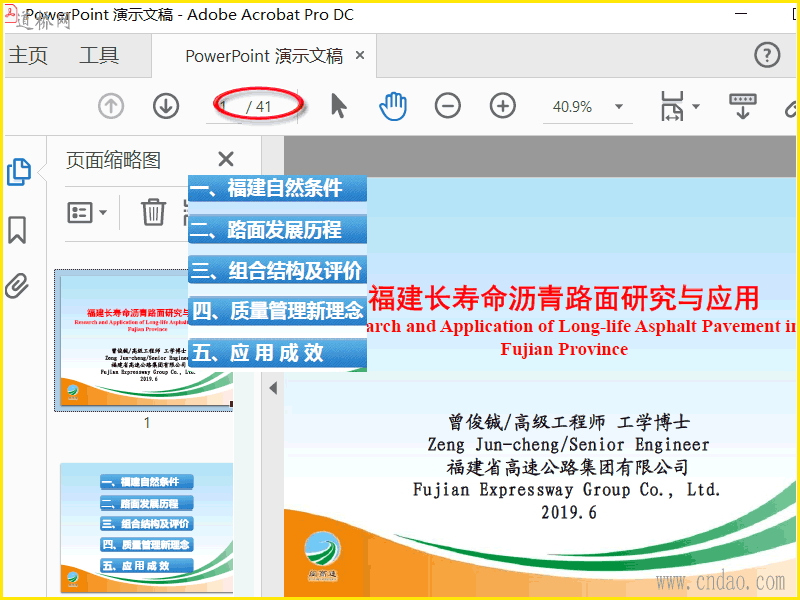Activate the hand pan tool
Viewport: 800px width, 600px height.
click(393, 106)
